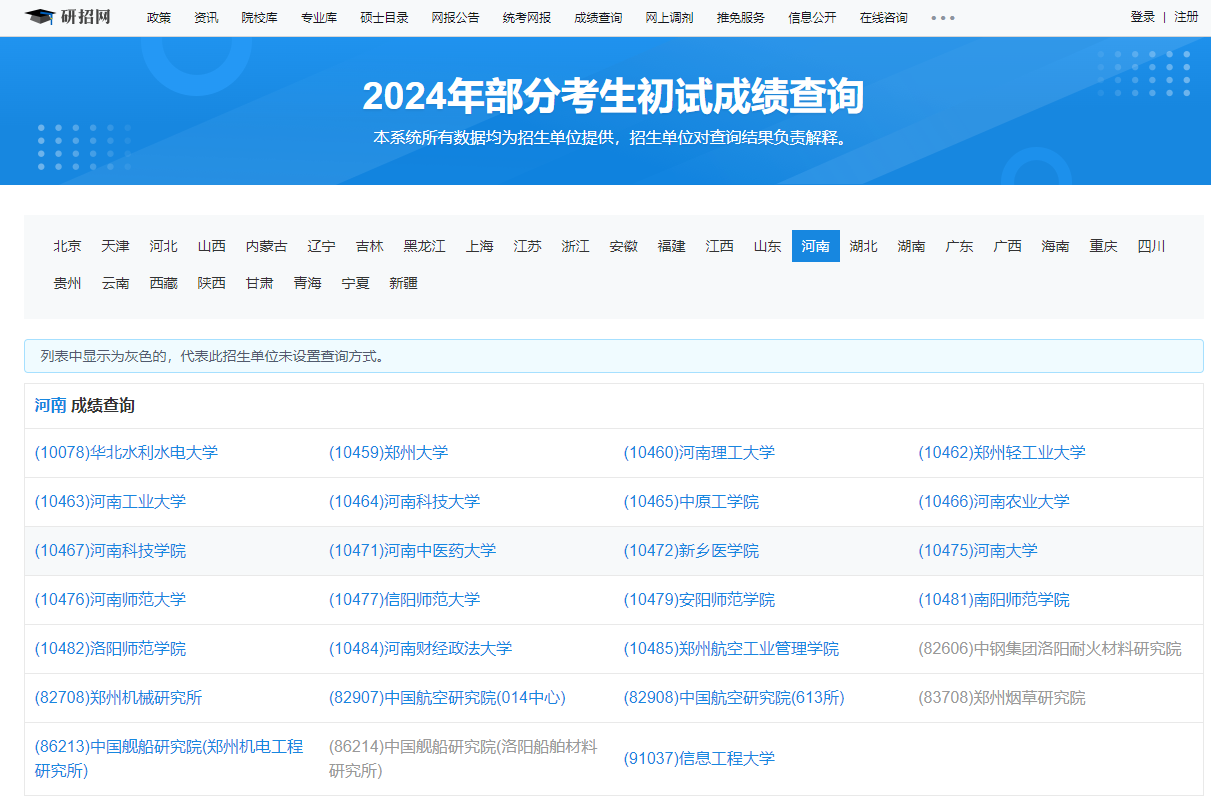Open 在线咨询 navigation item
The image size is (1211, 803).
pos(884,18)
